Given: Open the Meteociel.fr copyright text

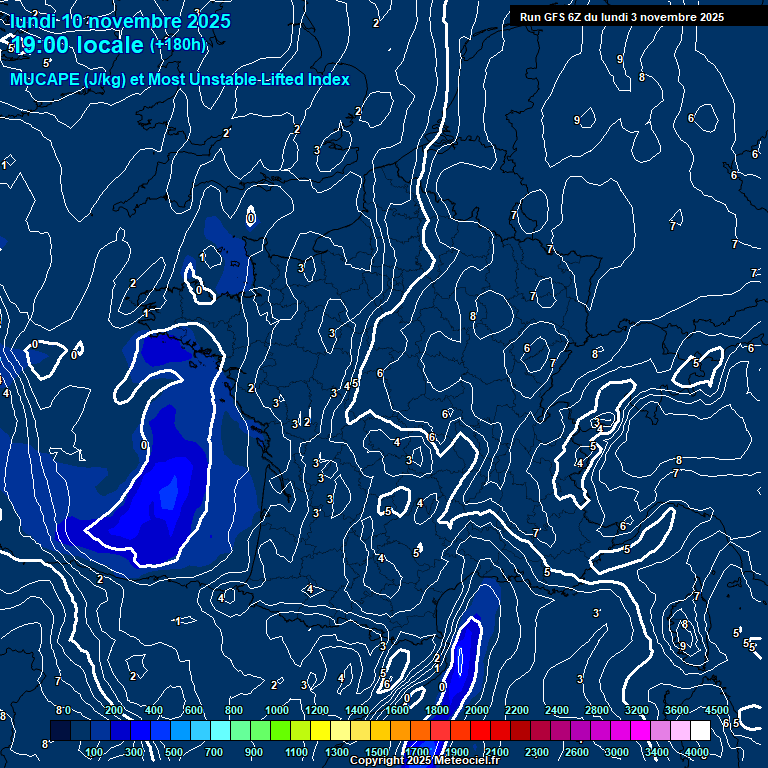Looking at the screenshot, I should (x=425, y=761).
